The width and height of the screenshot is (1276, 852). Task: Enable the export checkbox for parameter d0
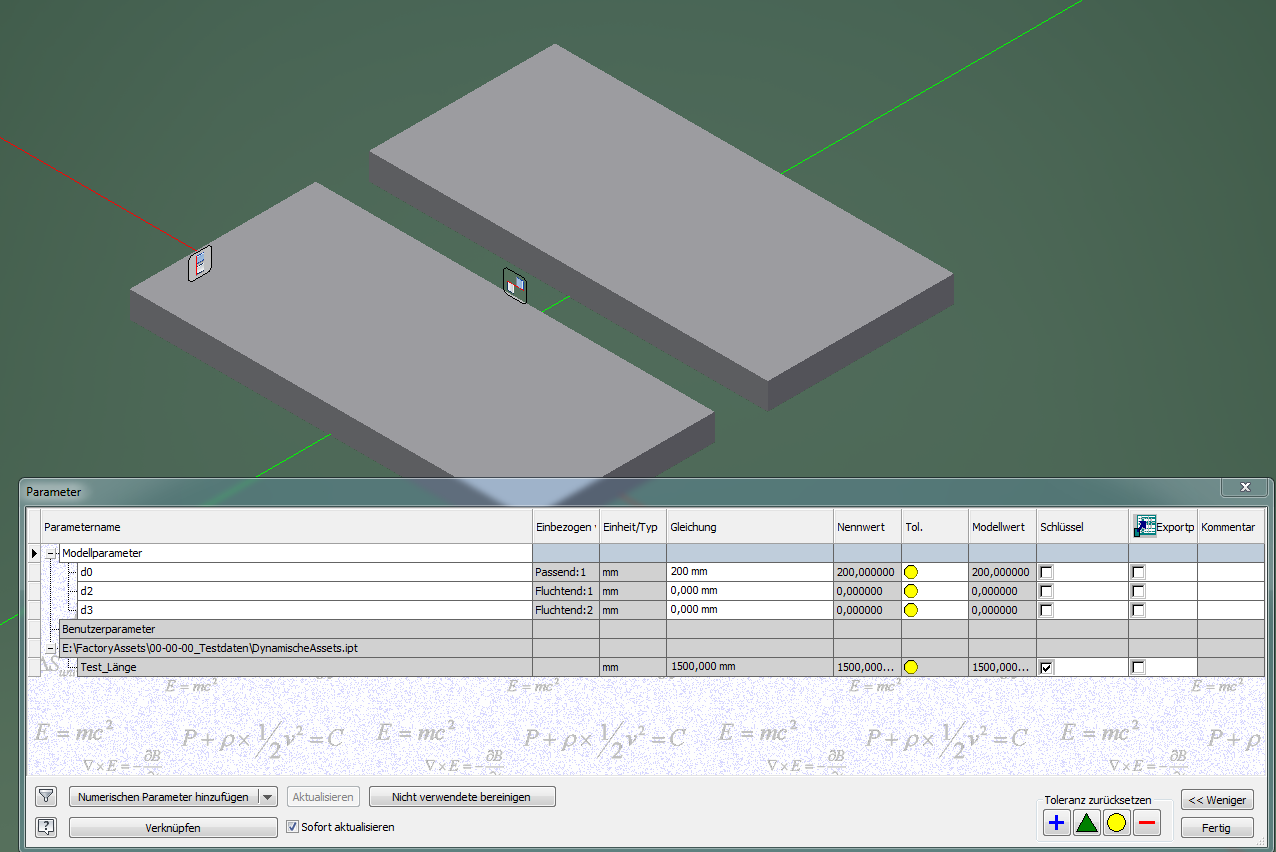point(1136,571)
